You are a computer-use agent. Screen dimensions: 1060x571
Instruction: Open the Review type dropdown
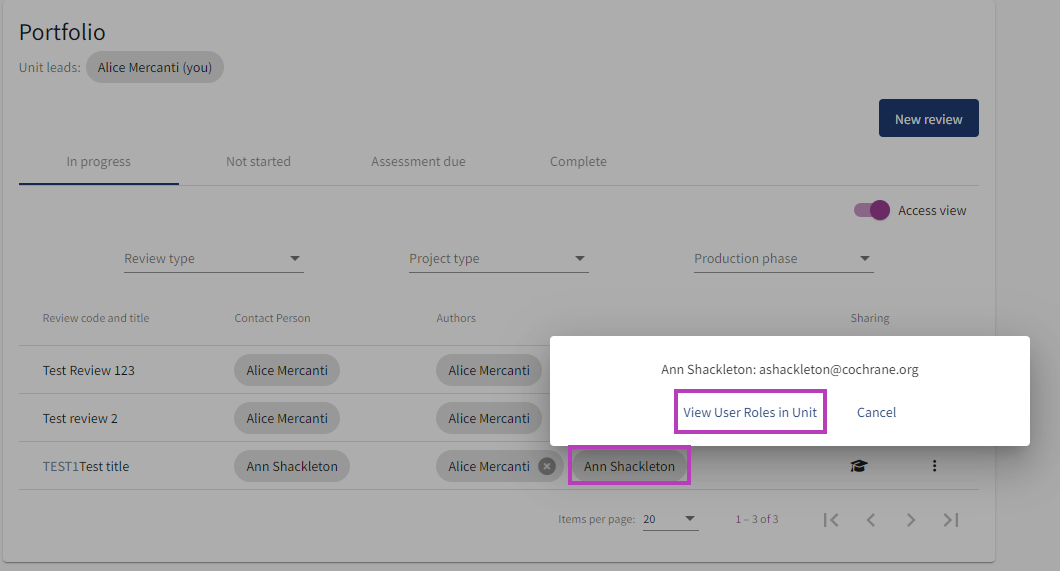tap(213, 259)
